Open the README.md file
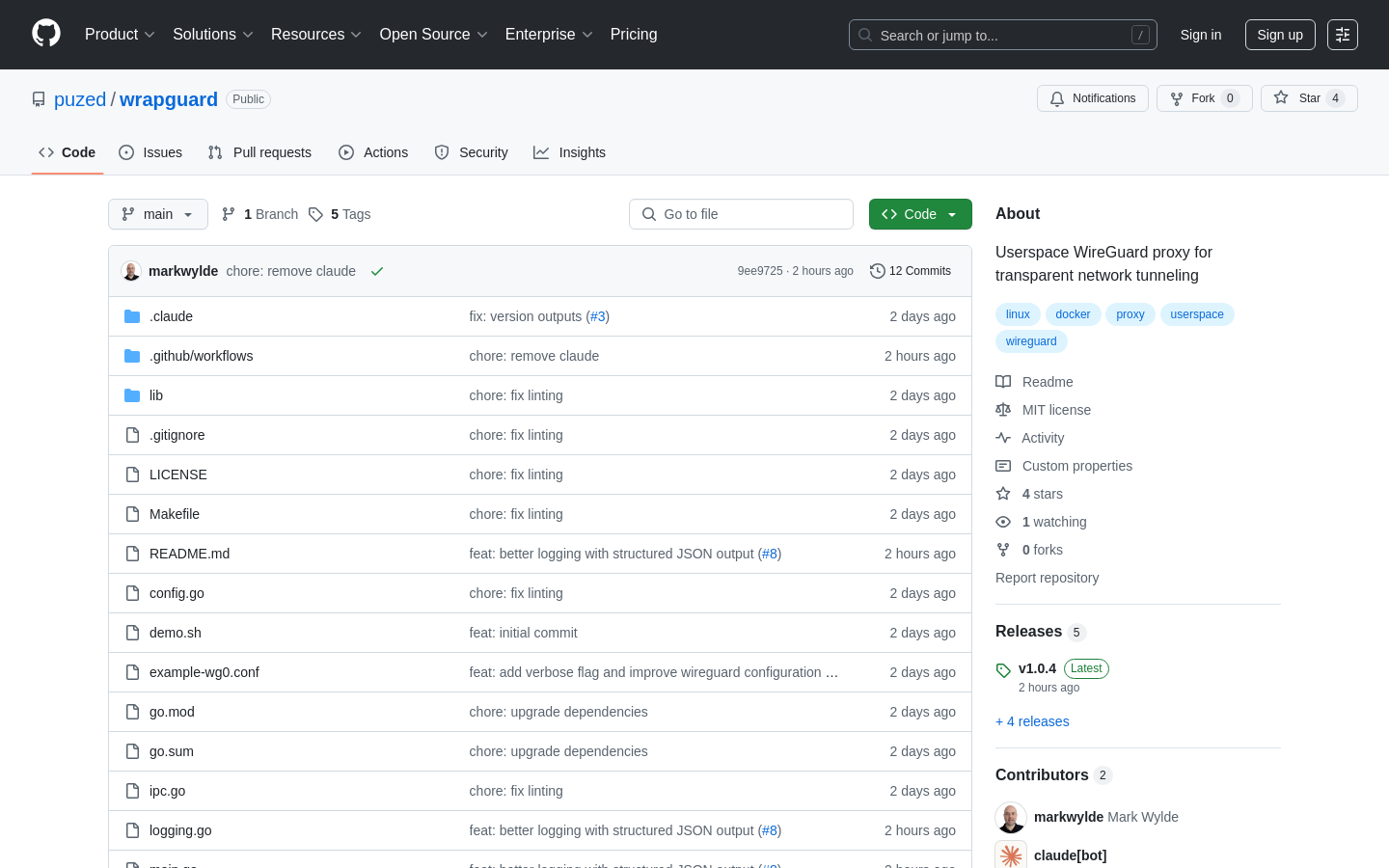 coord(189,554)
